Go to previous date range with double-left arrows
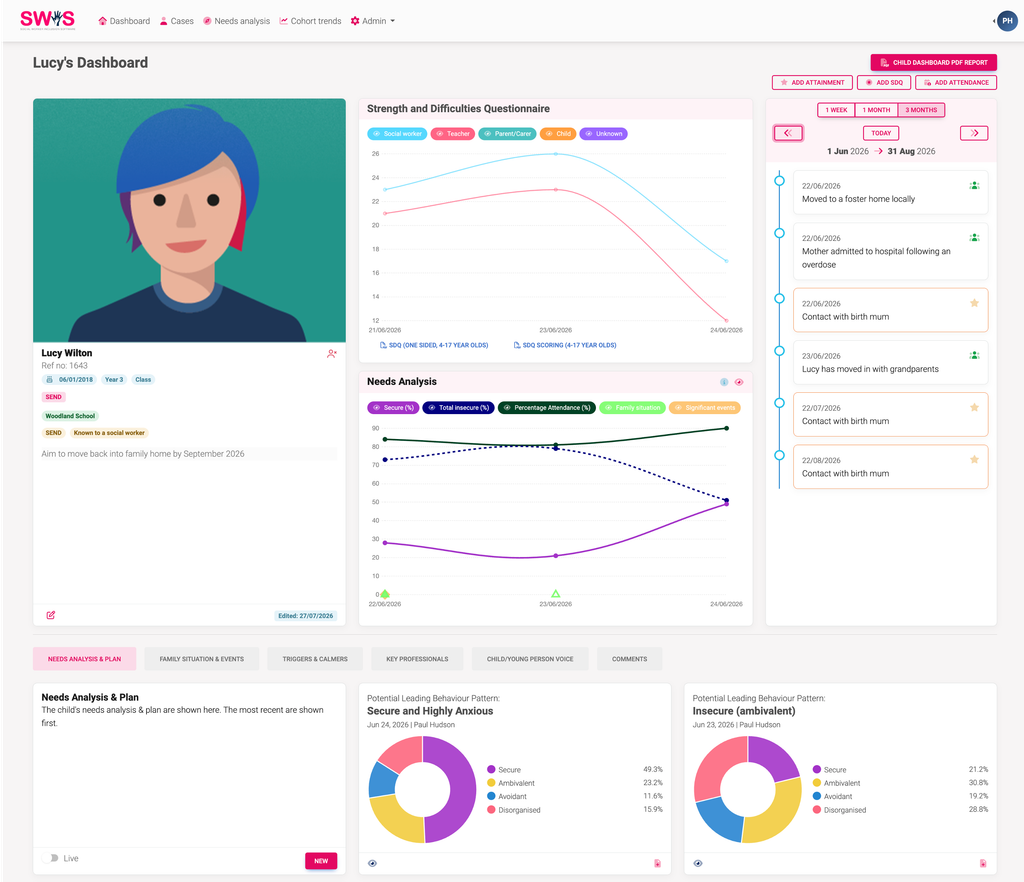 point(788,133)
